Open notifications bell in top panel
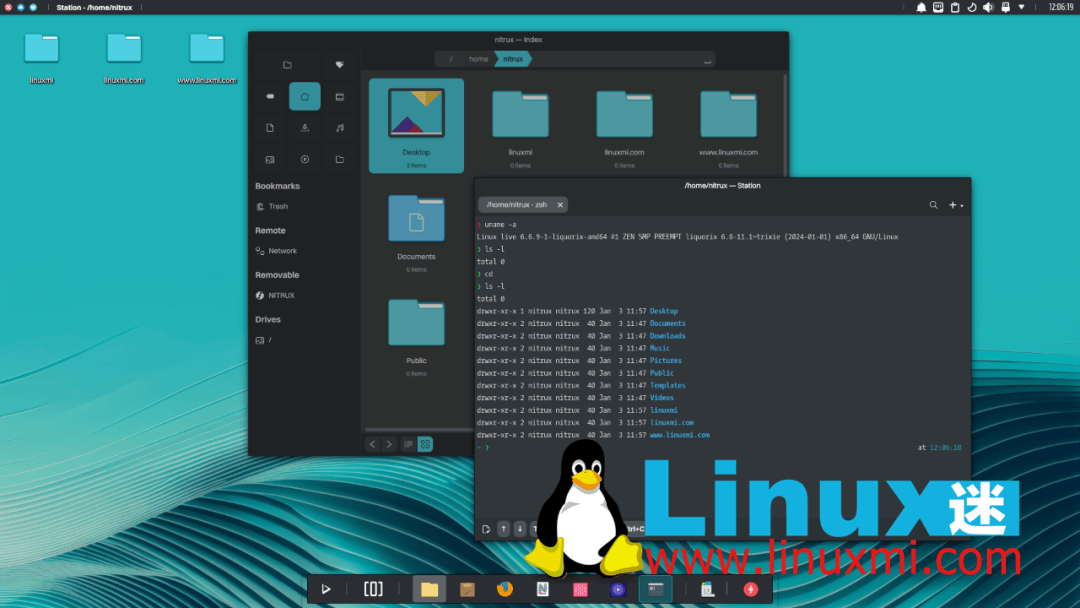The image size is (1080, 608). (x=921, y=8)
